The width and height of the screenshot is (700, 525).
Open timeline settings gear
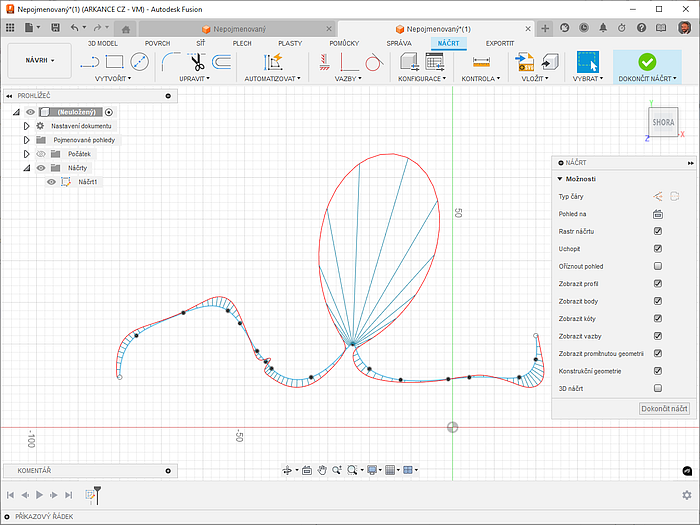(x=686, y=494)
